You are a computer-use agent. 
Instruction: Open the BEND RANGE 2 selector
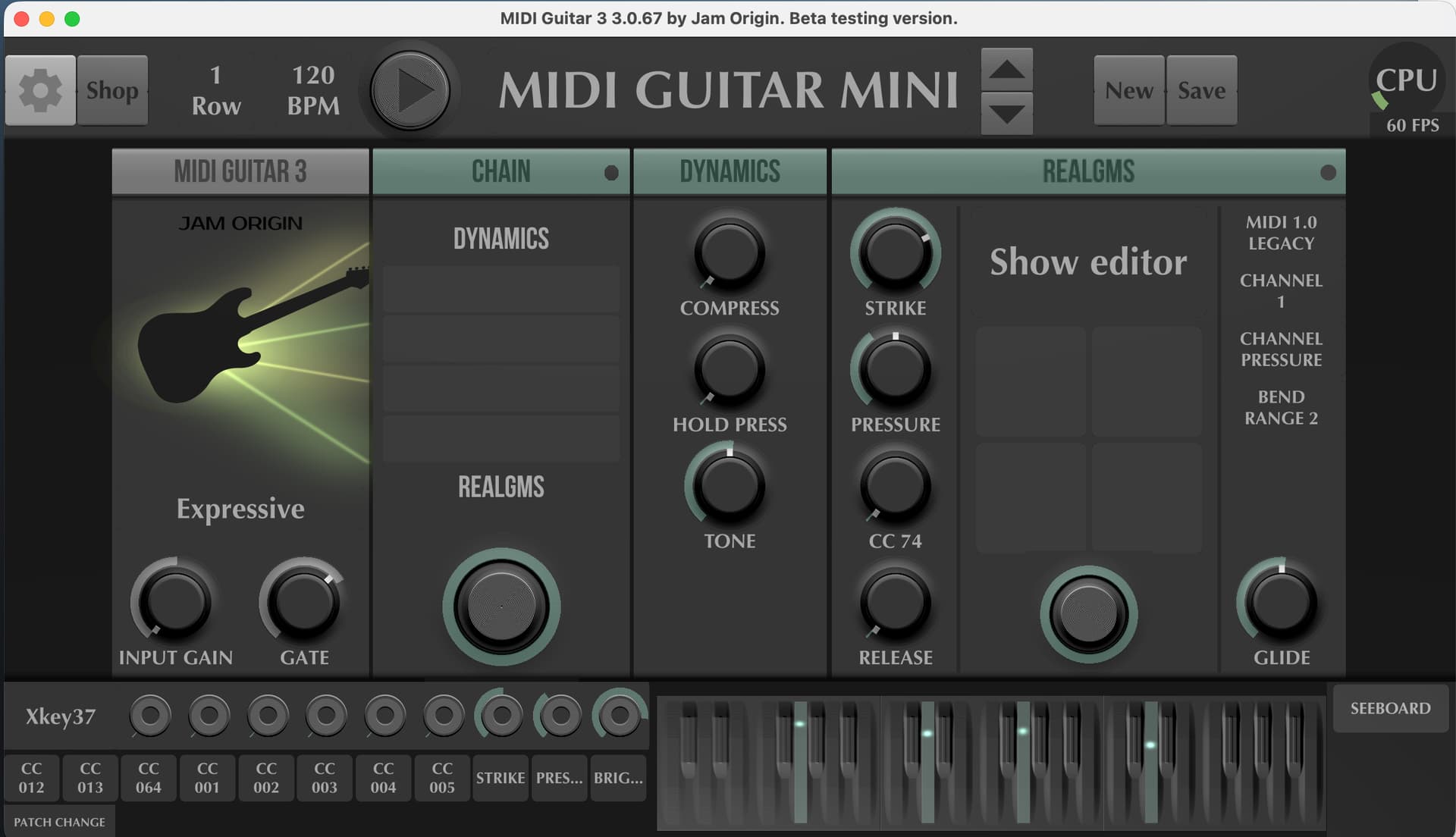1281,407
